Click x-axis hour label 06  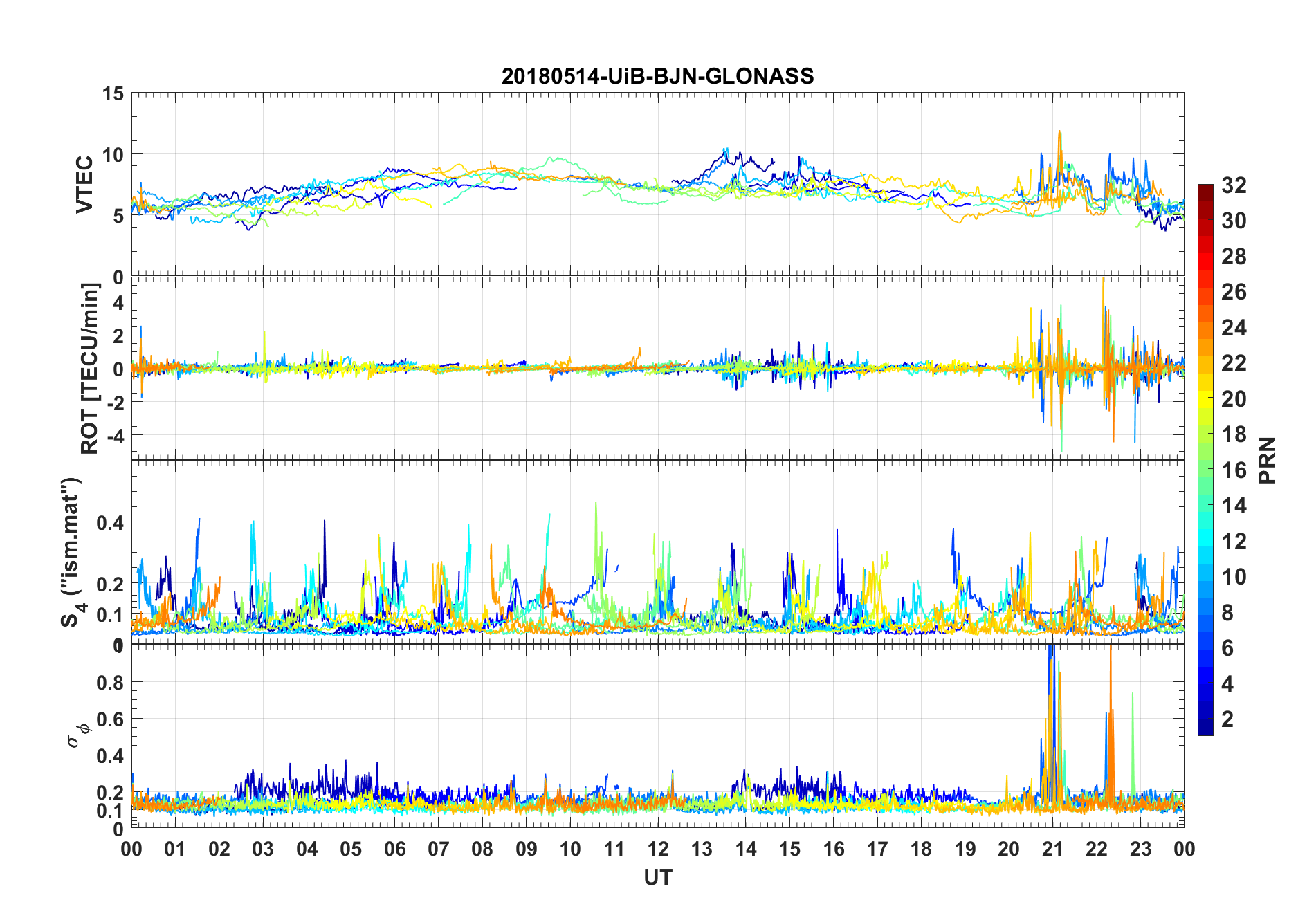[x=394, y=849]
